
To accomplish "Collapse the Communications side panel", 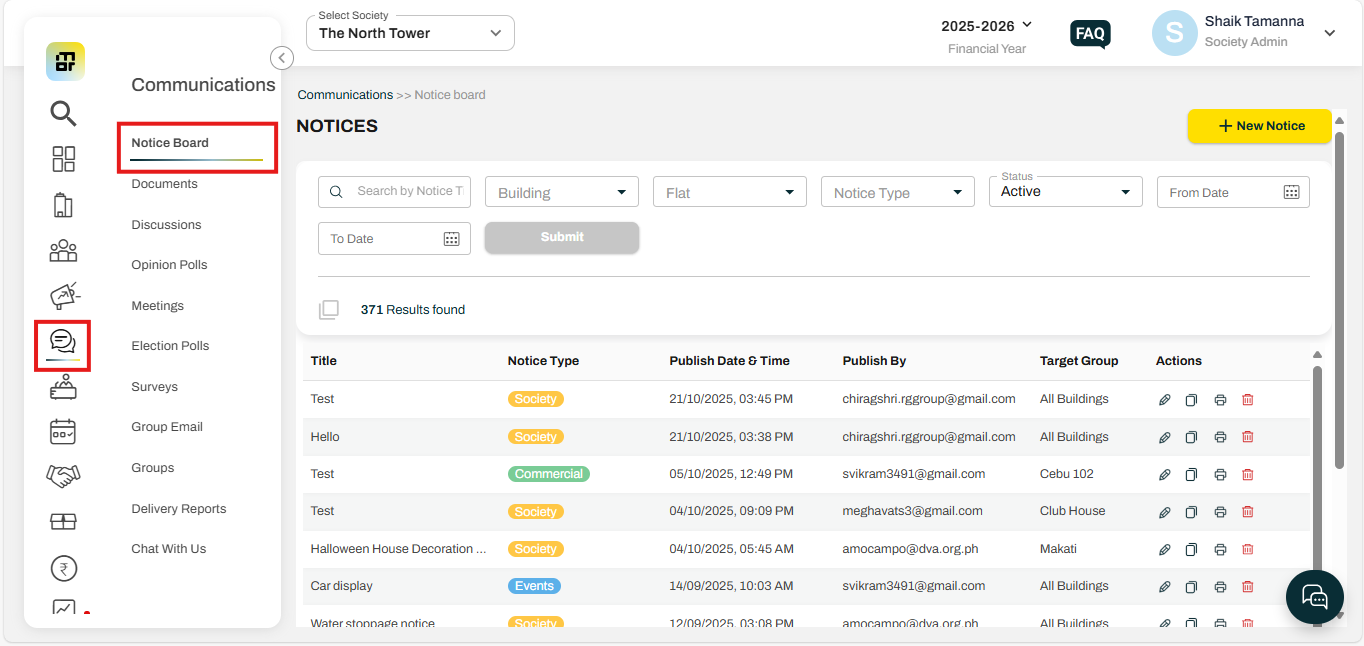I will (282, 58).
